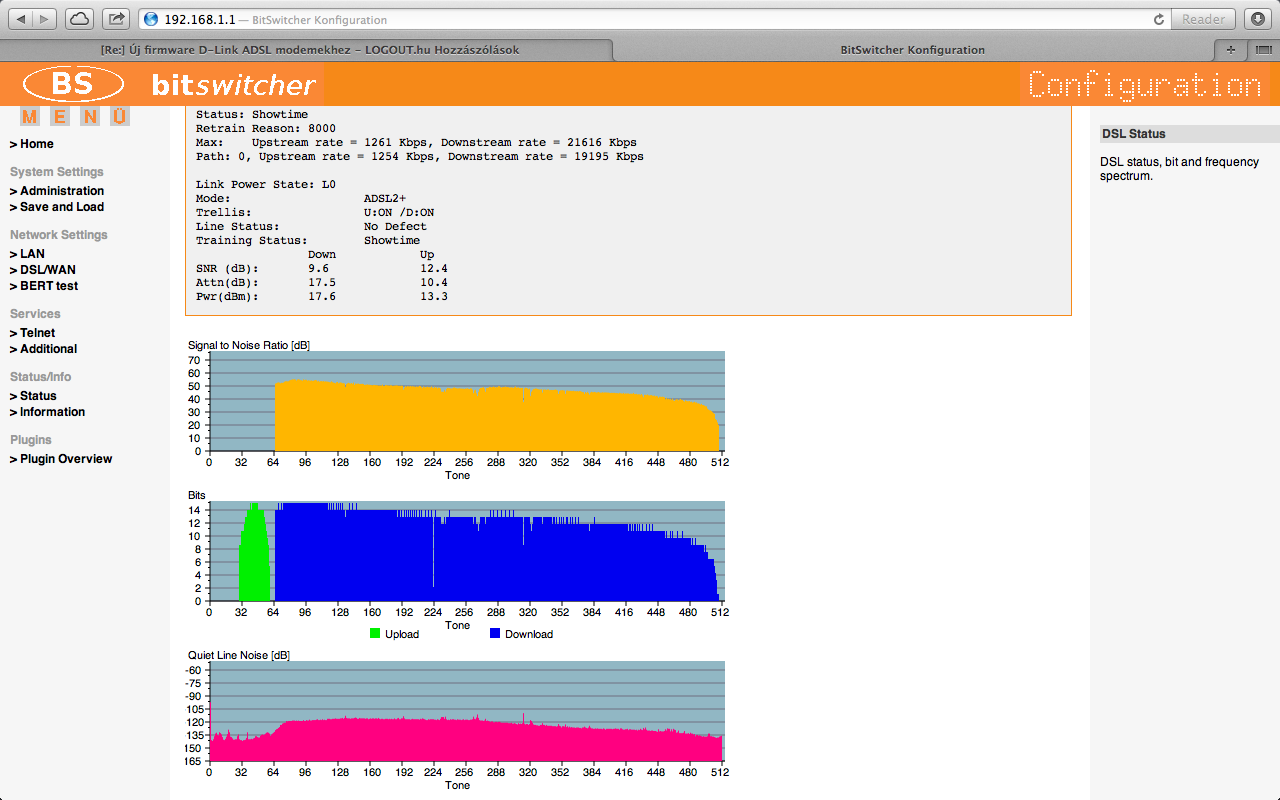Click the 'Quiet Line Noise [dB]' title

(239, 655)
